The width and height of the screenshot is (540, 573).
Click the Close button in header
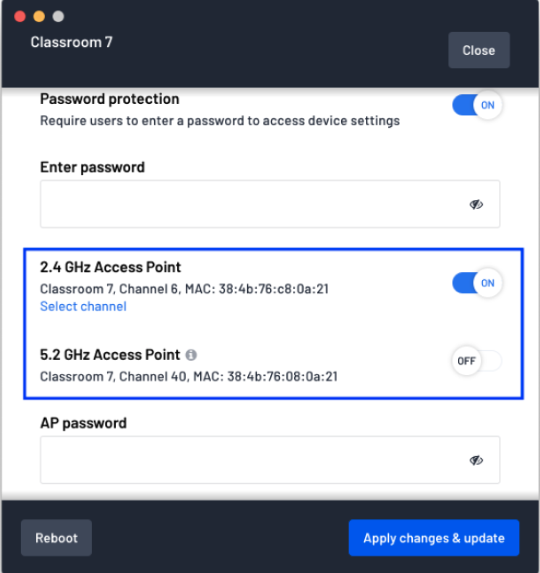(x=479, y=50)
